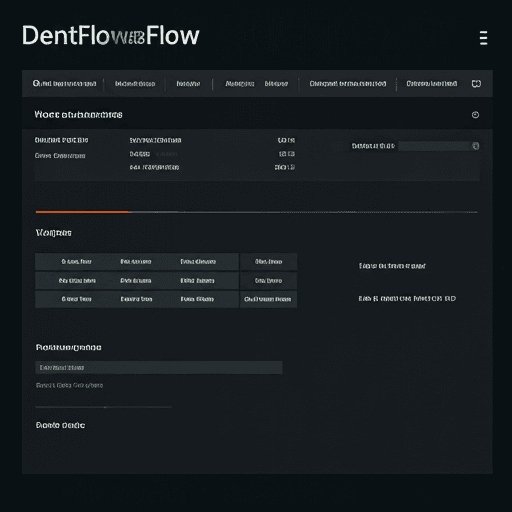Screen dimensions: 512x512
Task: Open the third tab in the navigation bar
Action: point(188,84)
